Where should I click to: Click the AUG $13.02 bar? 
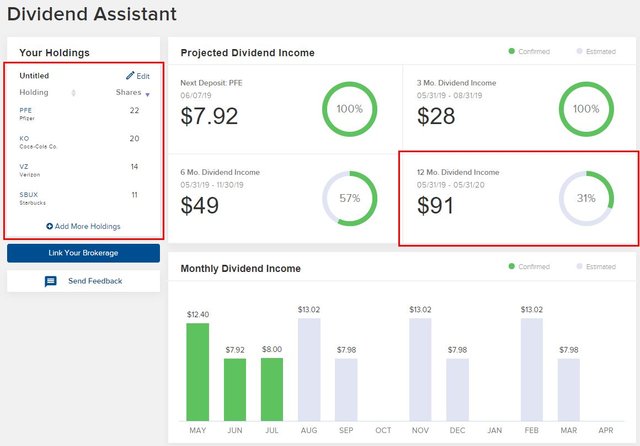tap(309, 370)
